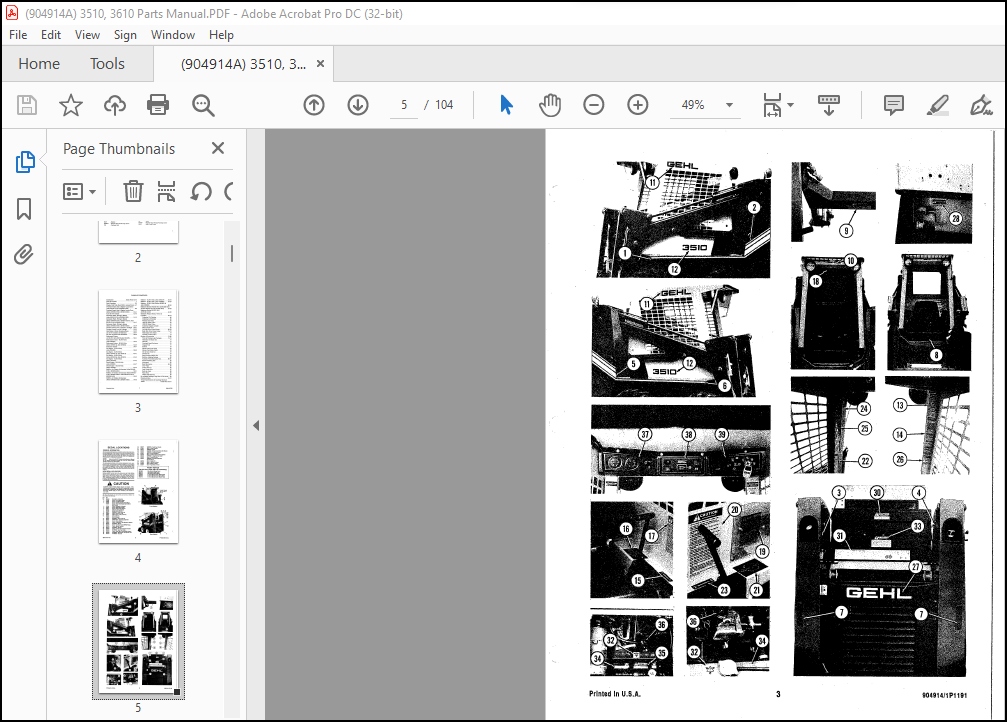The height and width of the screenshot is (722, 1007).
Task: Print the document
Action: (158, 105)
